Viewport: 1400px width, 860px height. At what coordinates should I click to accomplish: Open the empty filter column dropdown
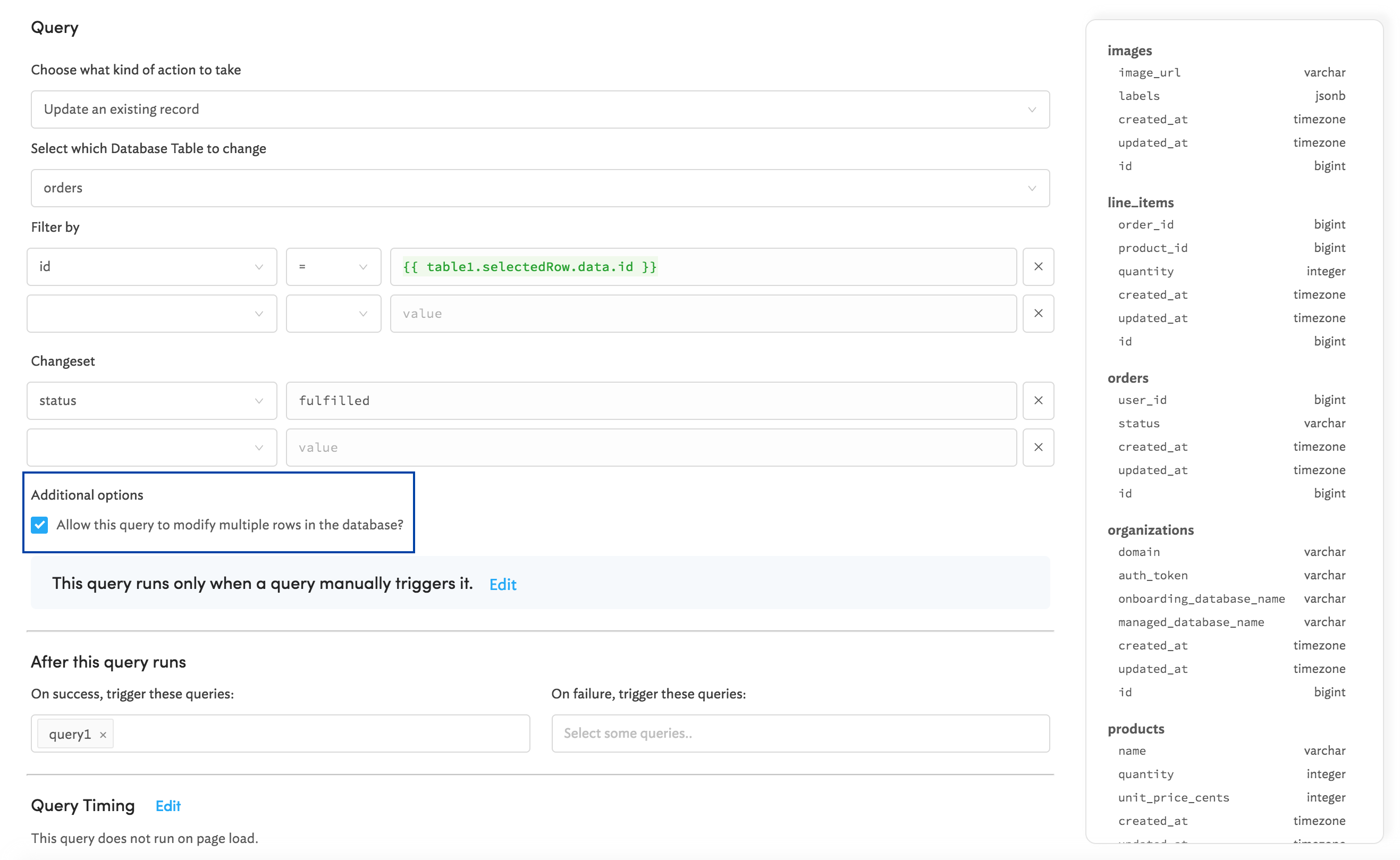click(151, 314)
